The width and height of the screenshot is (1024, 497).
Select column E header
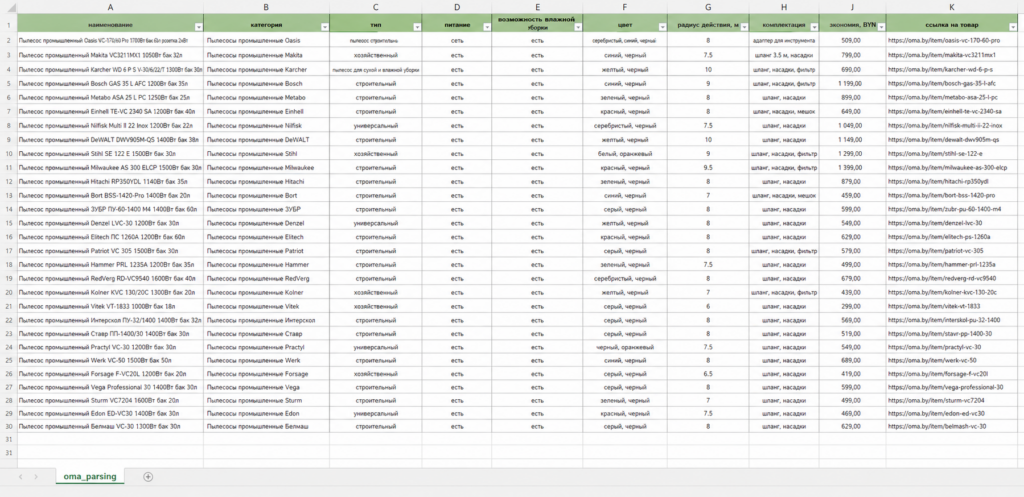click(537, 7)
